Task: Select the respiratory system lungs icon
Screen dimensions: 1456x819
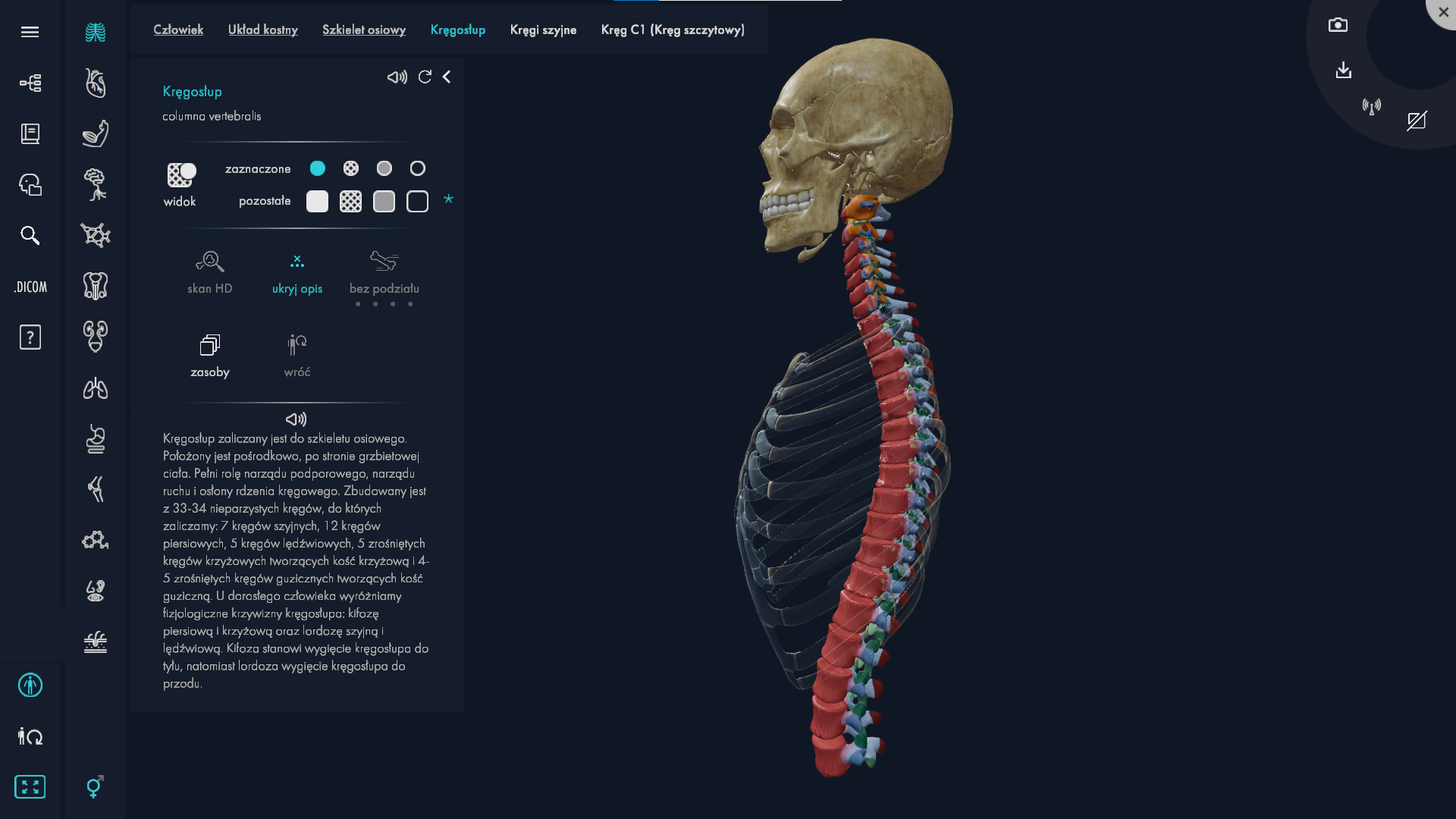Action: (96, 388)
